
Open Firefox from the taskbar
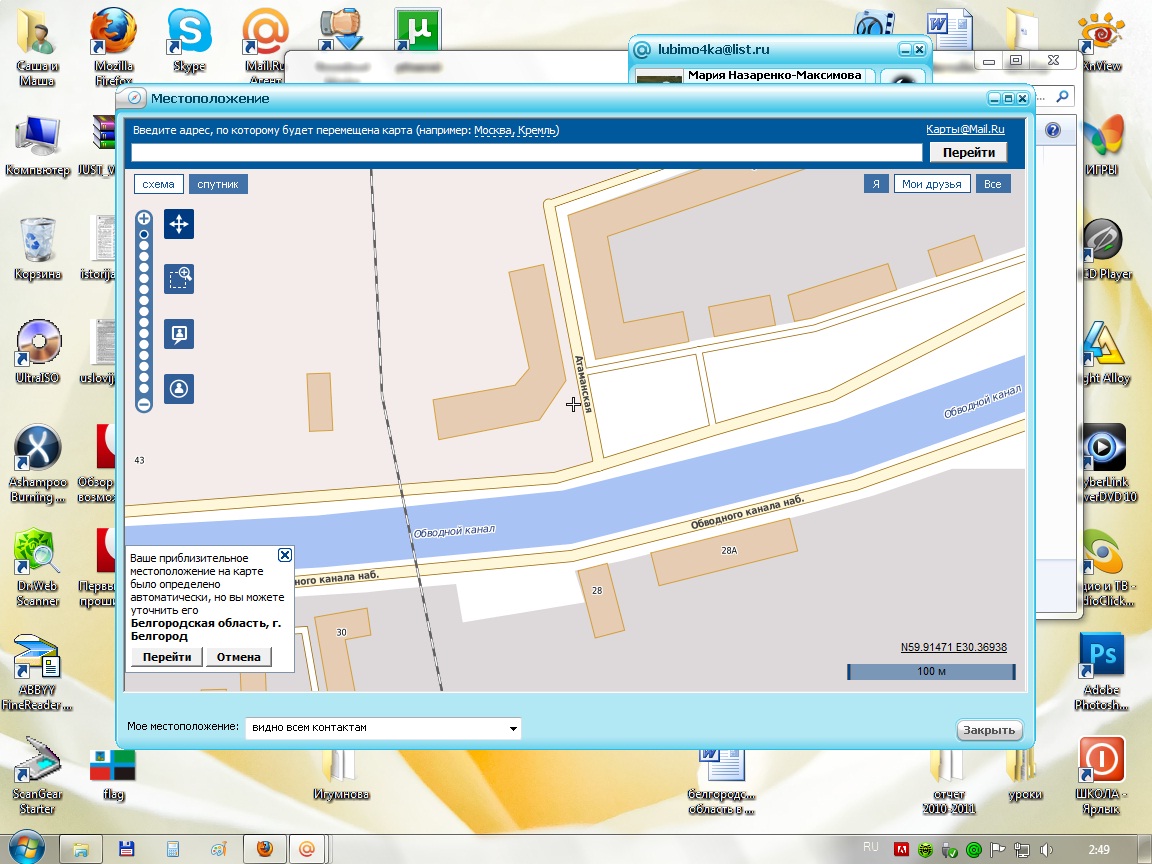point(264,849)
